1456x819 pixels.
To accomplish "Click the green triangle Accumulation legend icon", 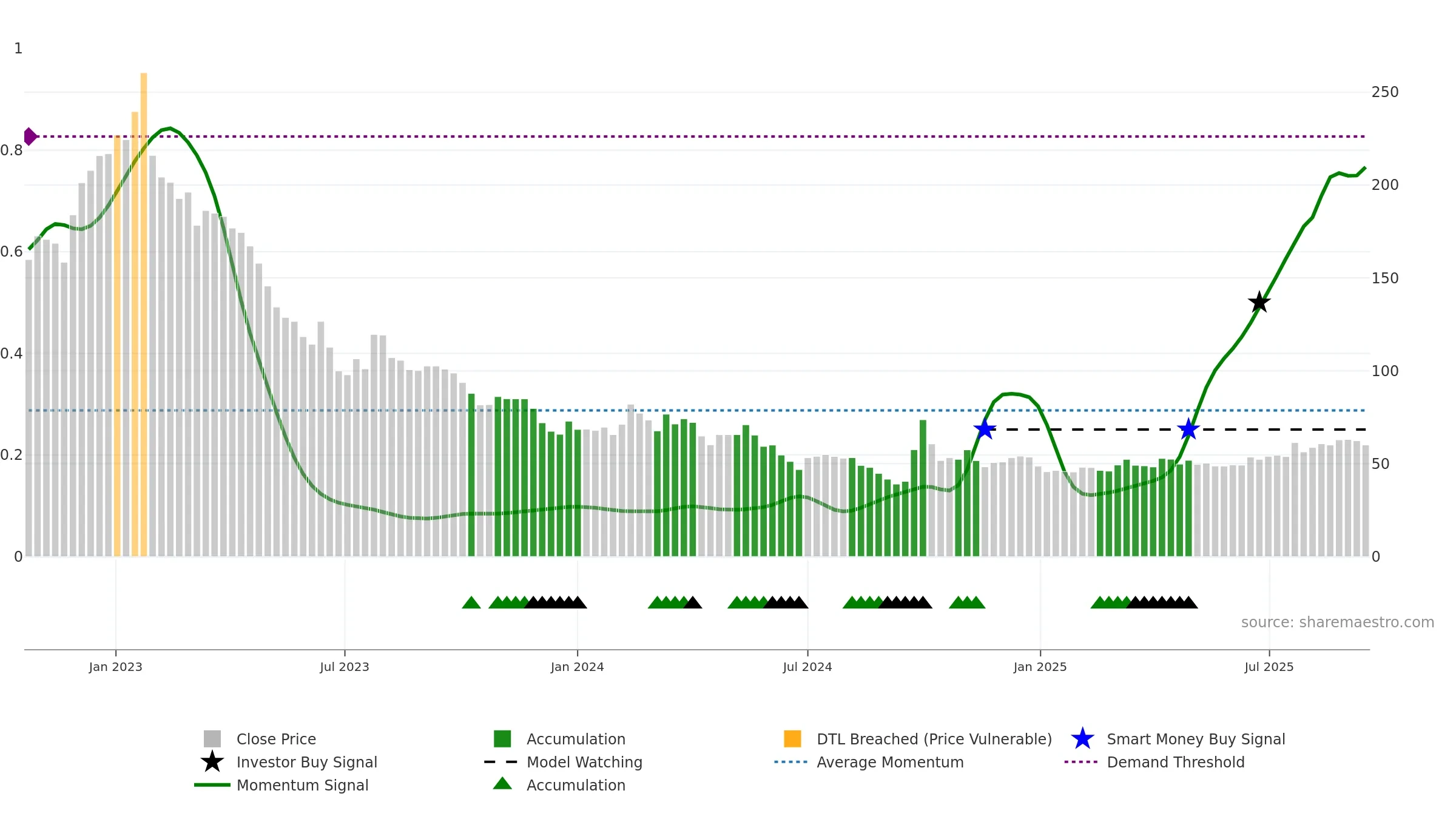I will tap(502, 783).
